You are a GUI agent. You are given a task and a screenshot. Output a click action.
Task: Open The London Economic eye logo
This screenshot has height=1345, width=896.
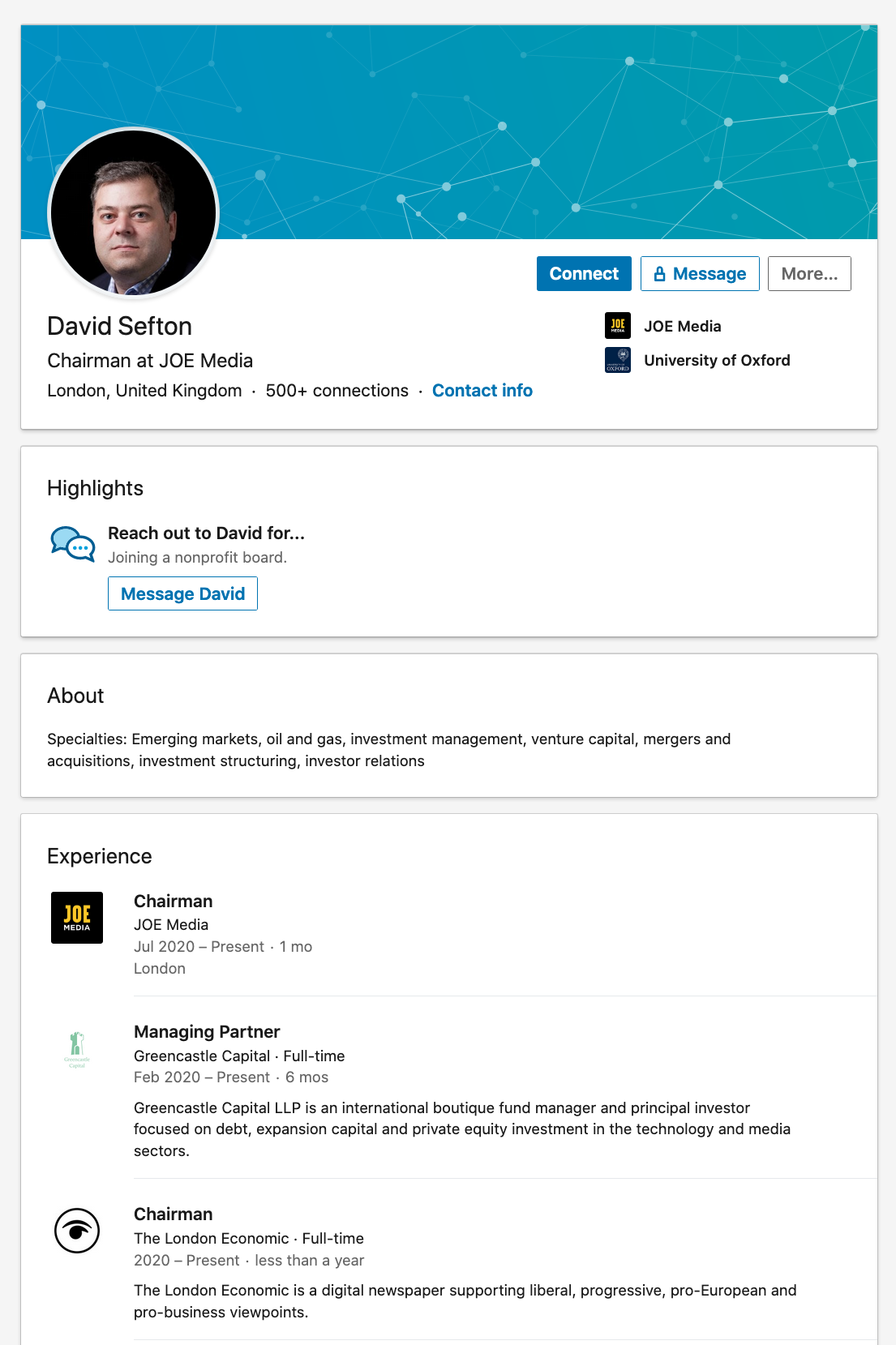(77, 1231)
